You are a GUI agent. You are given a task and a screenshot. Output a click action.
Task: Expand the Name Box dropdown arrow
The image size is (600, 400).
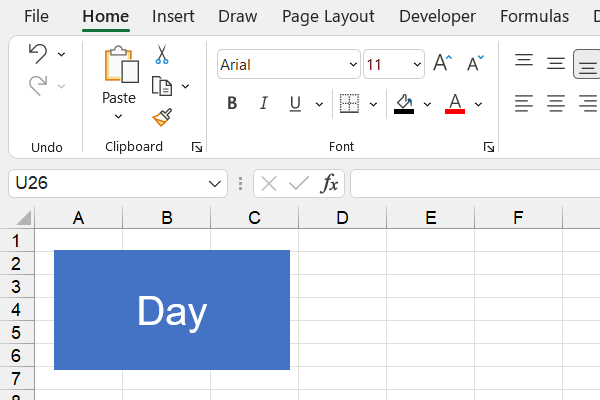[x=215, y=184]
